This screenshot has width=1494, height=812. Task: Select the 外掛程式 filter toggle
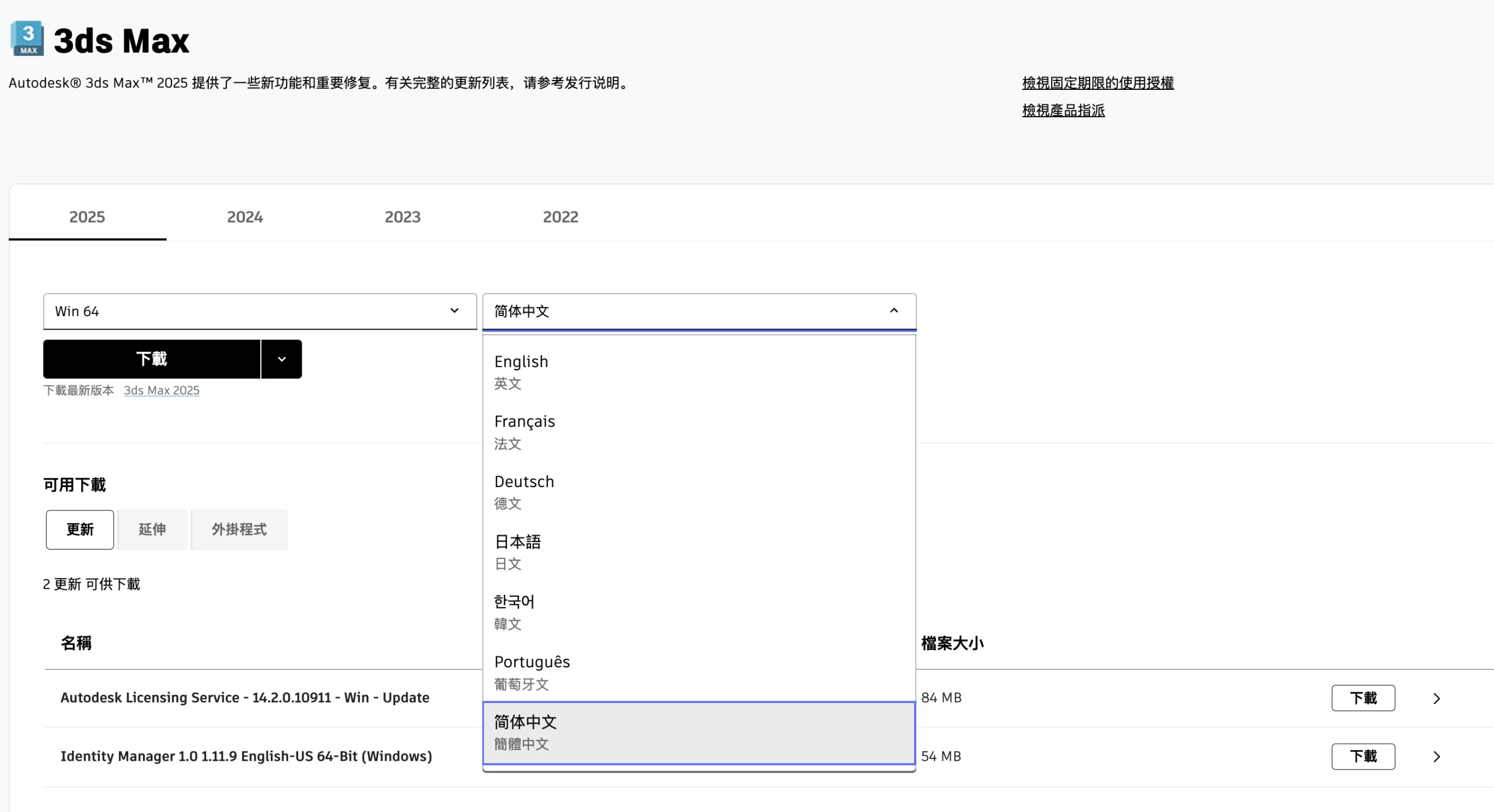tap(239, 530)
